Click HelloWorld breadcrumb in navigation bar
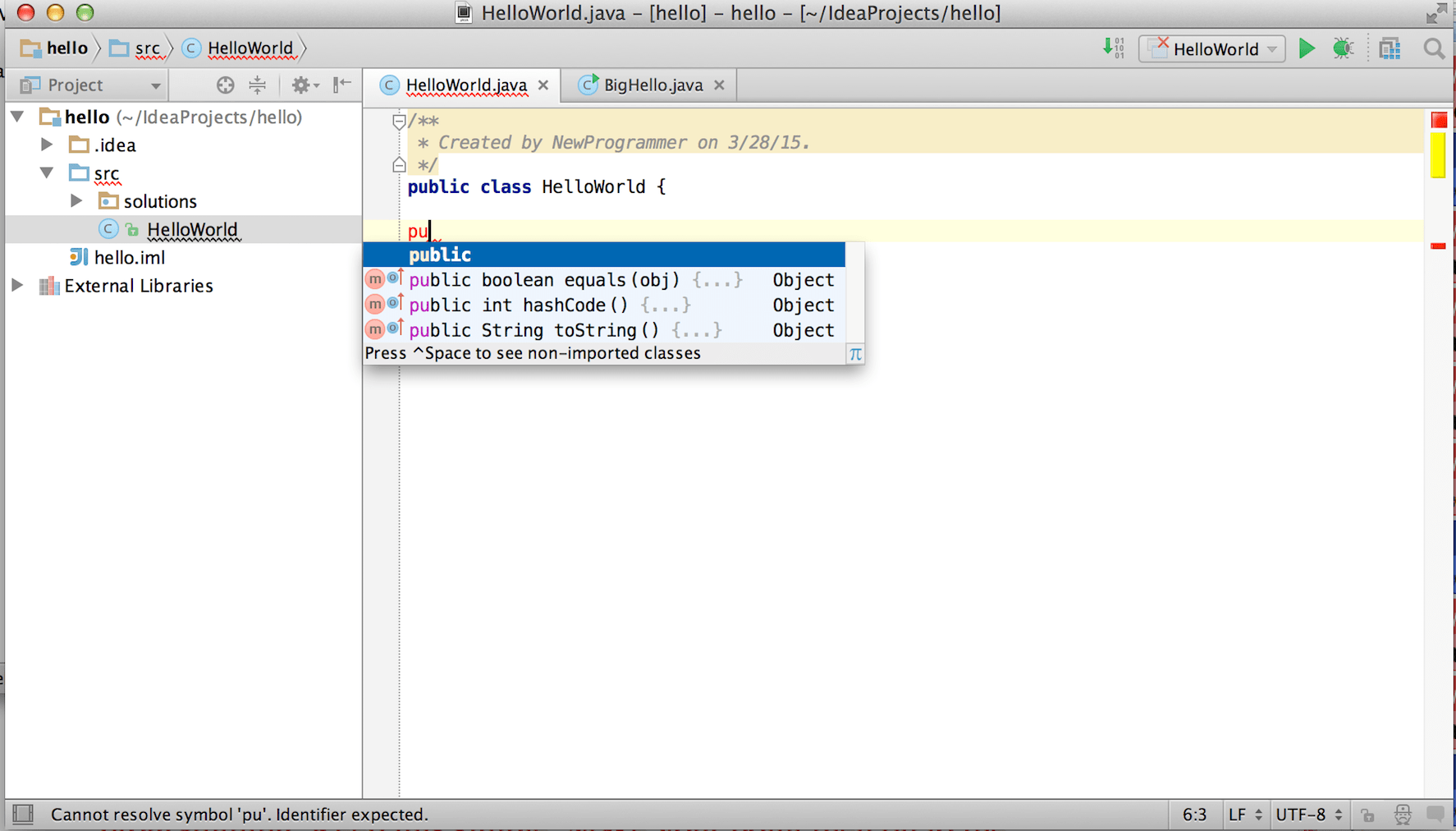Screen dimensions: 1456x831 tap(238, 48)
